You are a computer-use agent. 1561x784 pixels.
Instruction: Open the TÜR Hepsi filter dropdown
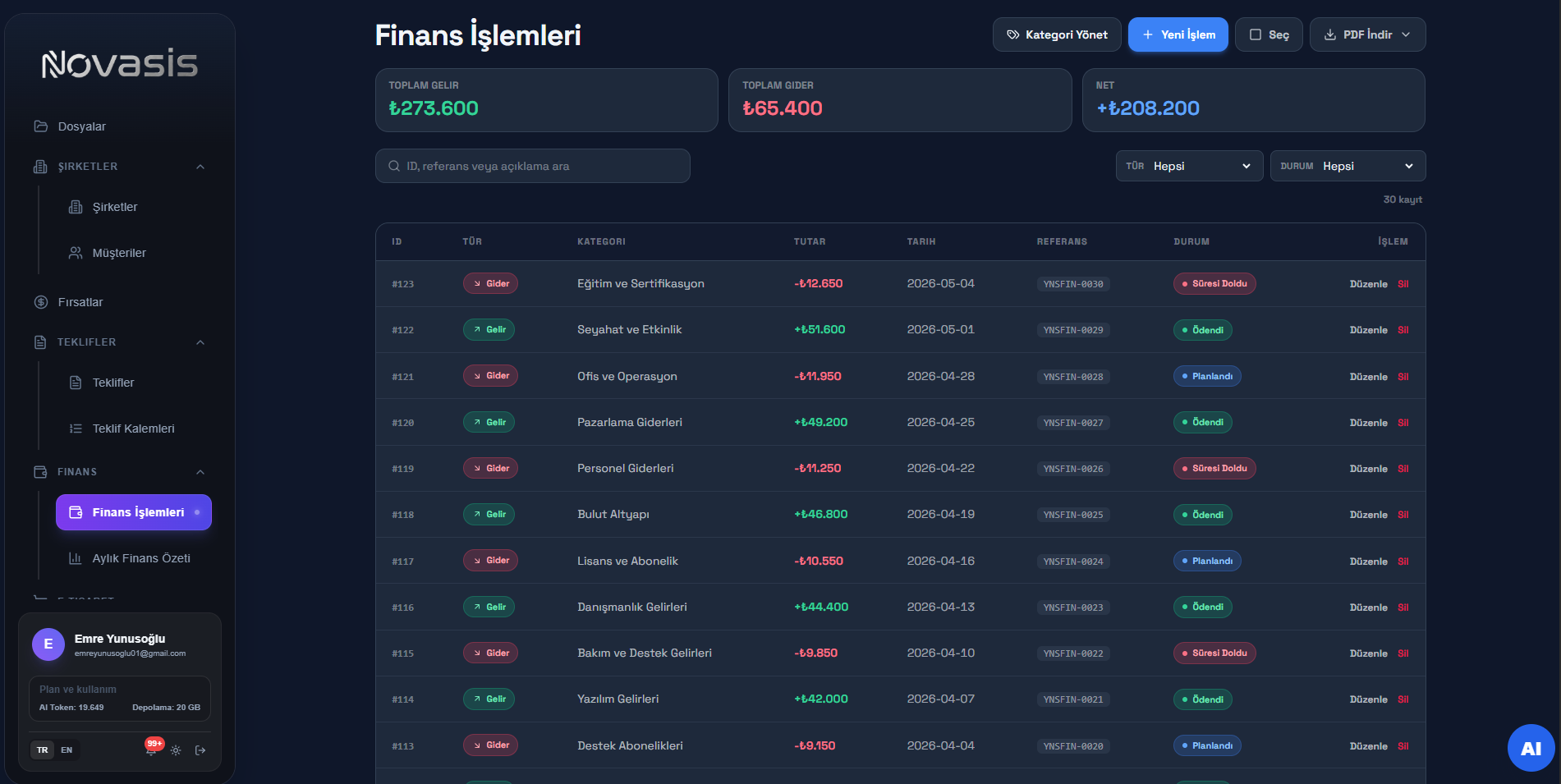coord(1189,166)
